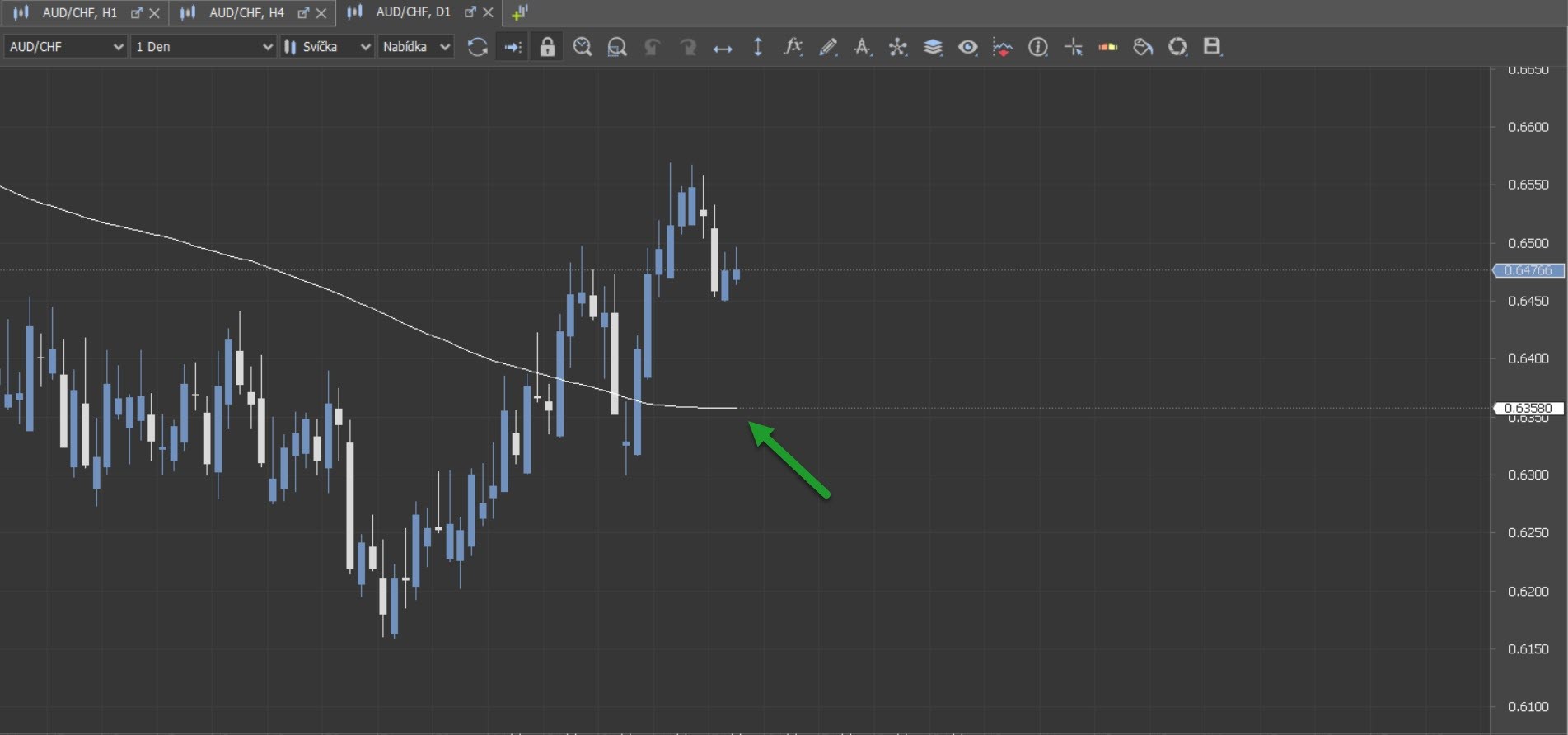
Task: Toggle the eye visibility icon
Action: (x=968, y=47)
